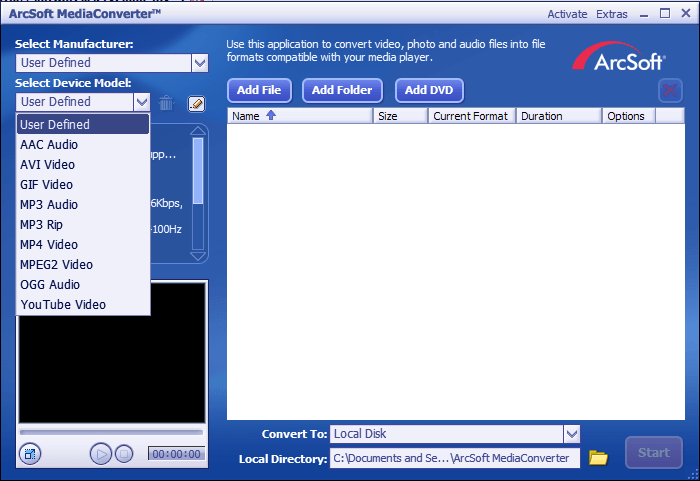Screen dimensions: 700x481
Task: Choose AVI Video from the list
Action: click(x=83, y=165)
